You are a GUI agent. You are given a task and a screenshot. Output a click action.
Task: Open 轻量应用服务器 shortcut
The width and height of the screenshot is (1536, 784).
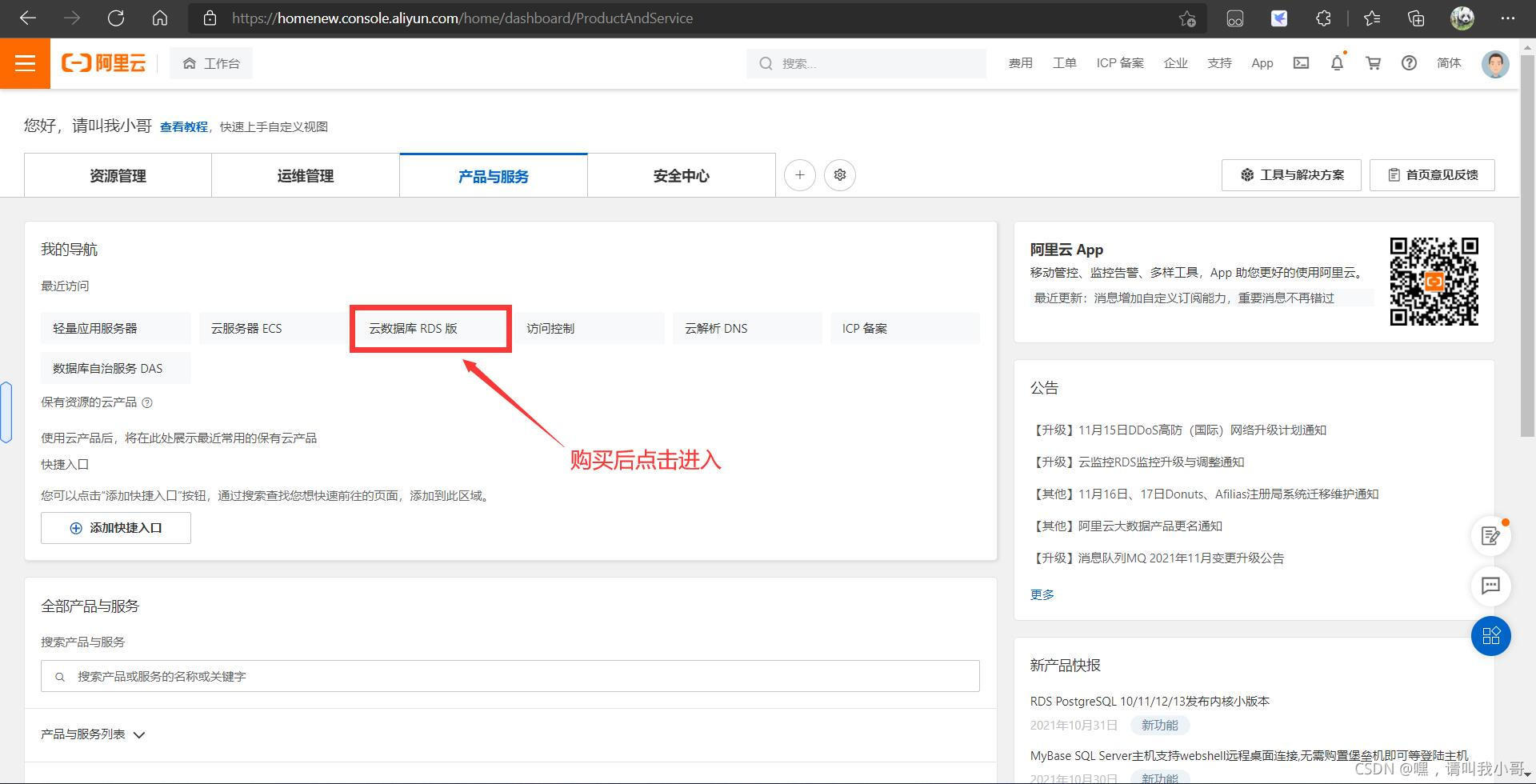(x=116, y=328)
